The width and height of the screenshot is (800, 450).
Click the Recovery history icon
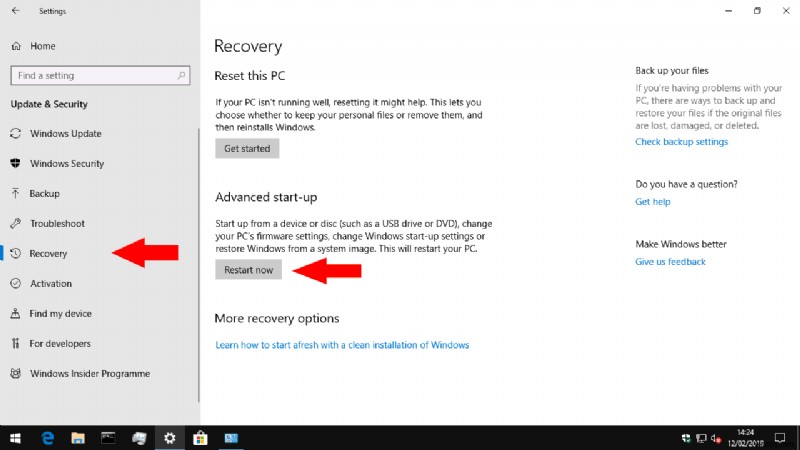(16, 254)
